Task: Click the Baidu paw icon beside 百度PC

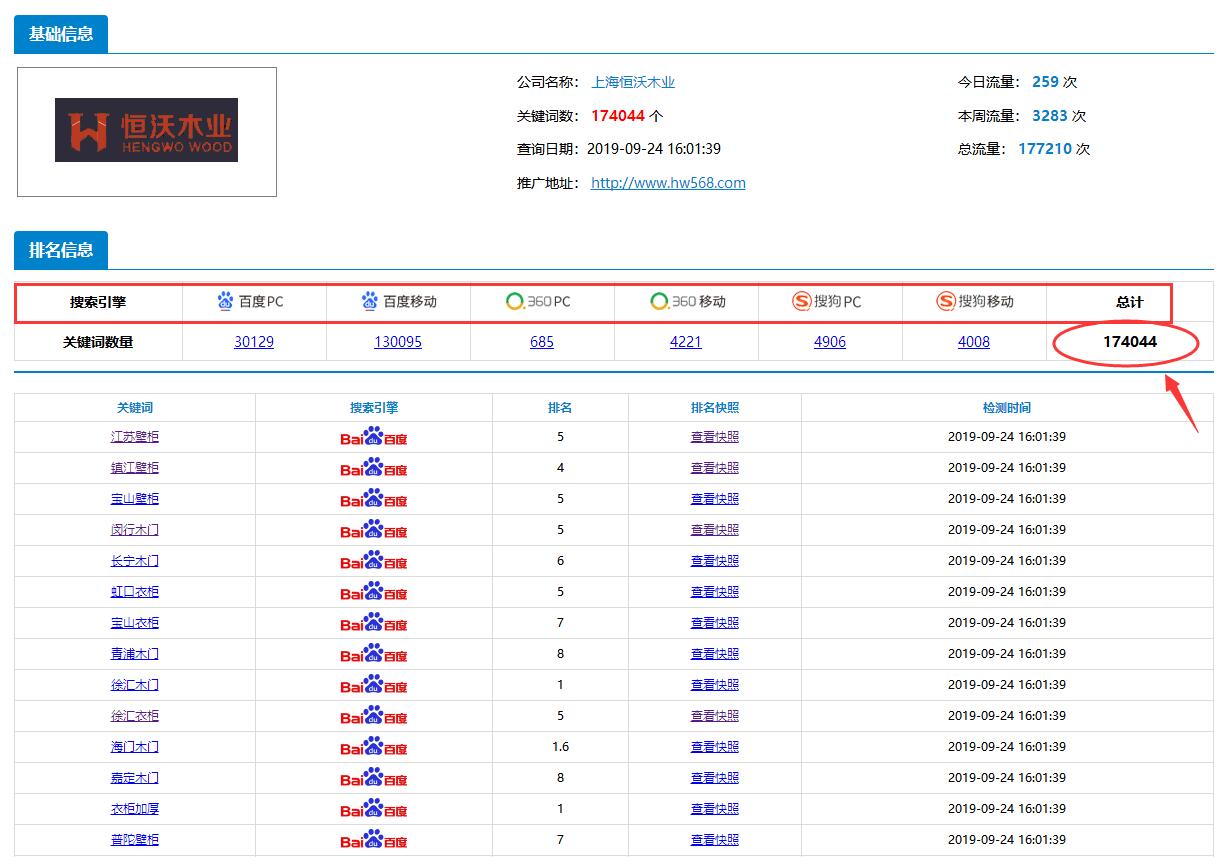Action: (x=225, y=301)
